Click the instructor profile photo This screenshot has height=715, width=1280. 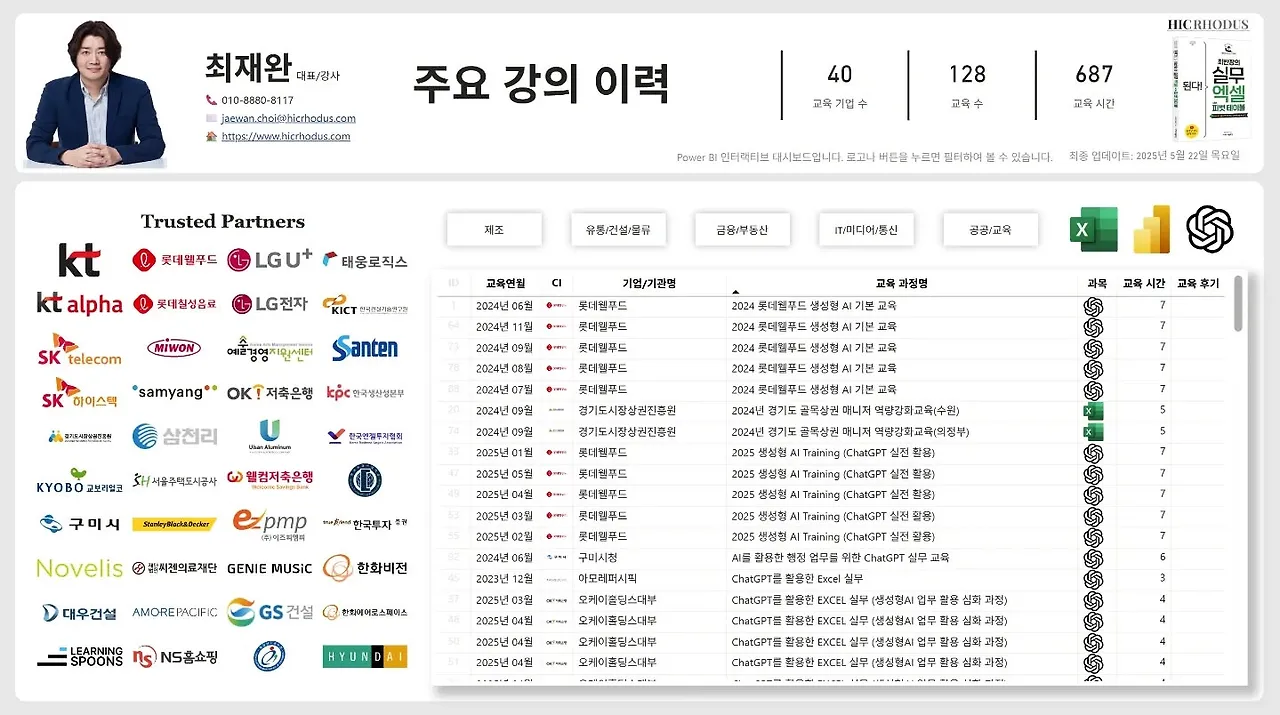[x=95, y=95]
